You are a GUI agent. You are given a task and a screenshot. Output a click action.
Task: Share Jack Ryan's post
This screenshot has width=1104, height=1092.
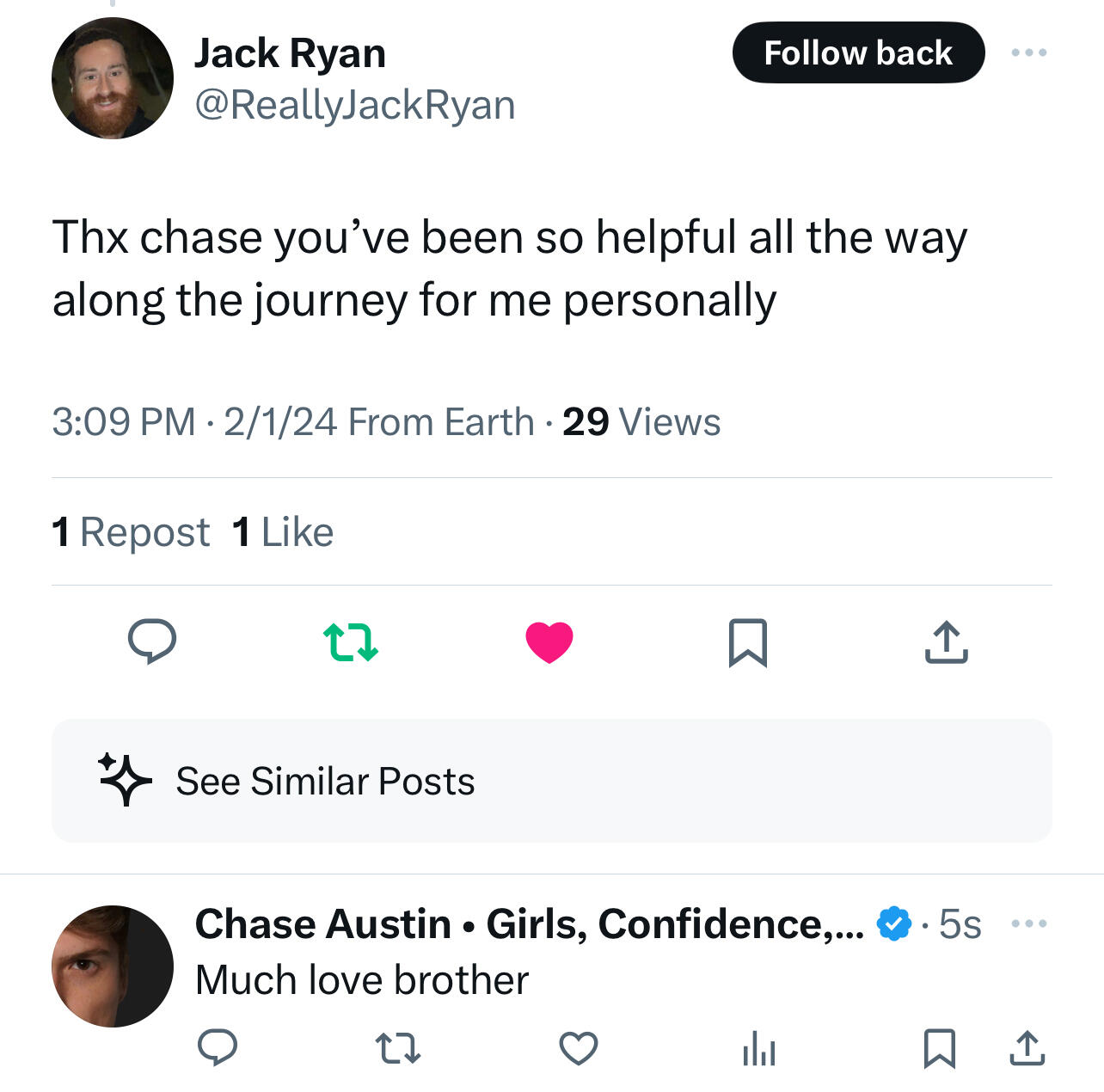click(x=946, y=642)
